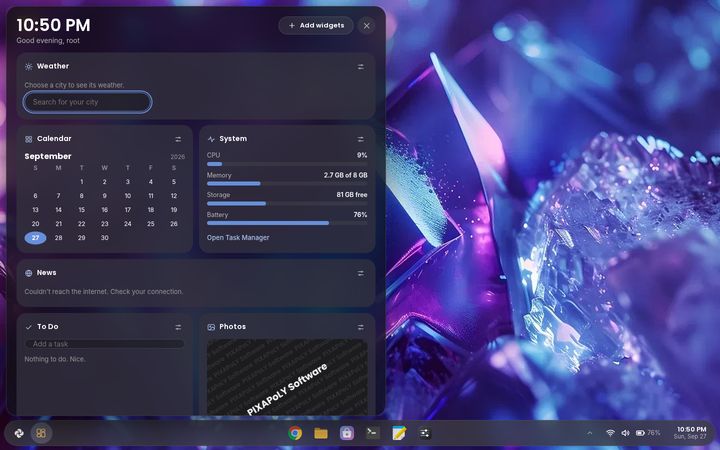Click the volume speaker tray icon
This screenshot has height=450, width=720.
point(625,433)
